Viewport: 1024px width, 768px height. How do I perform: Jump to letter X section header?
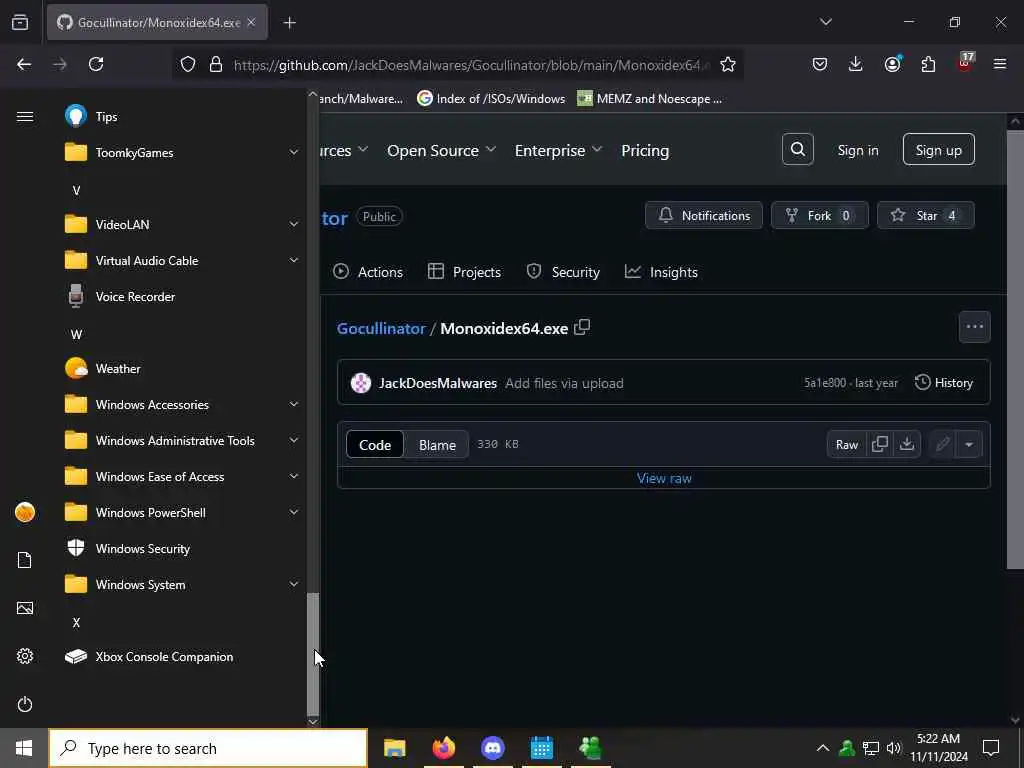(x=76, y=622)
